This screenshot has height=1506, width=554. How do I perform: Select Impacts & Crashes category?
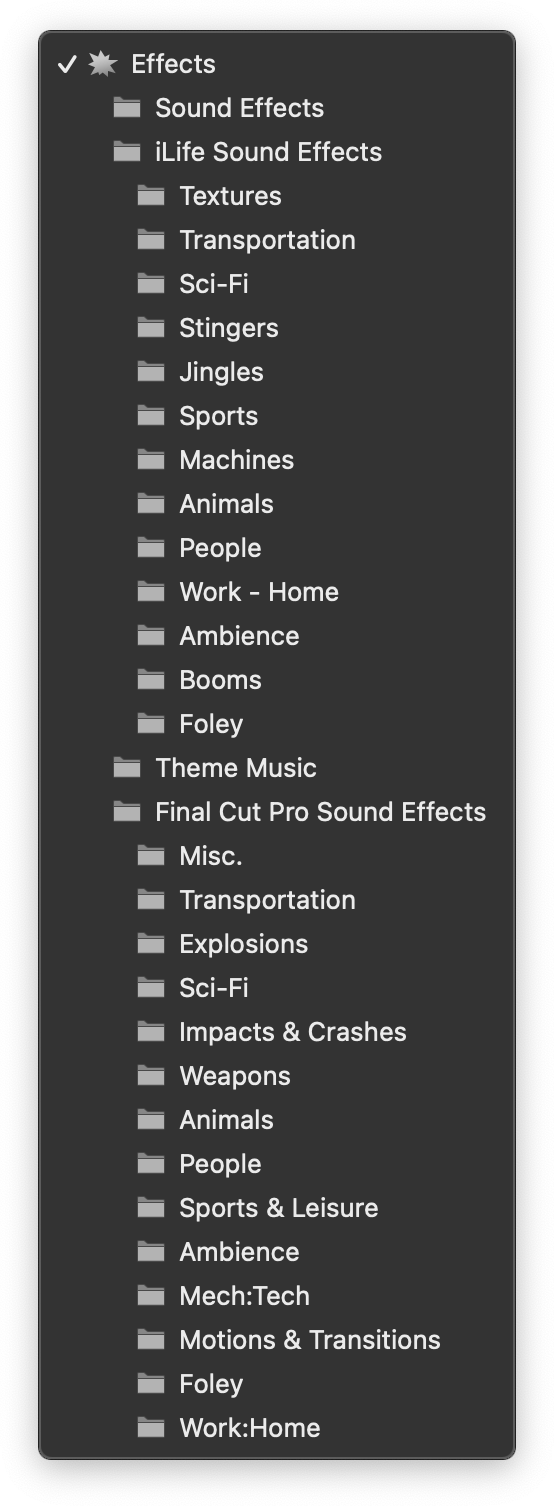pos(277,1032)
